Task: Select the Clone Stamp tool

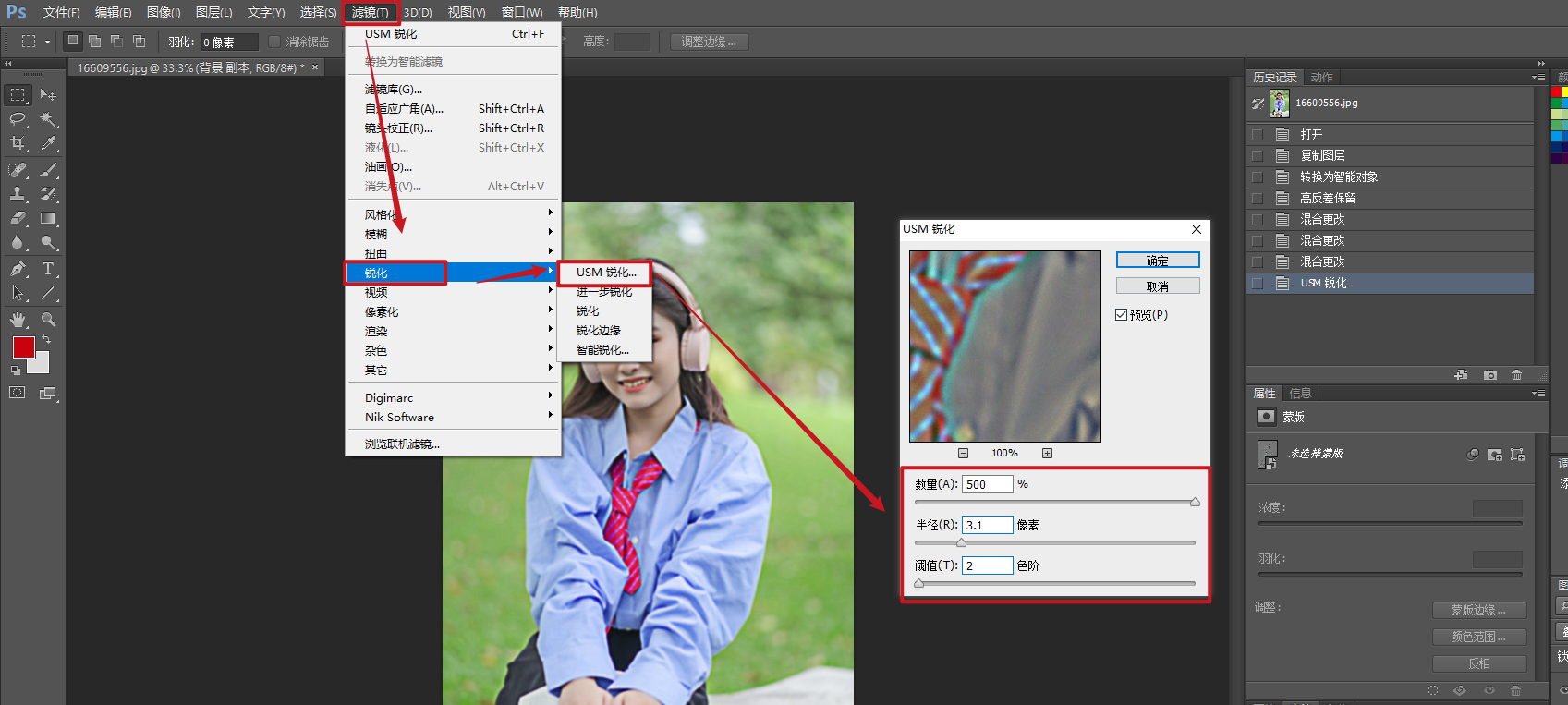Action: 18,194
